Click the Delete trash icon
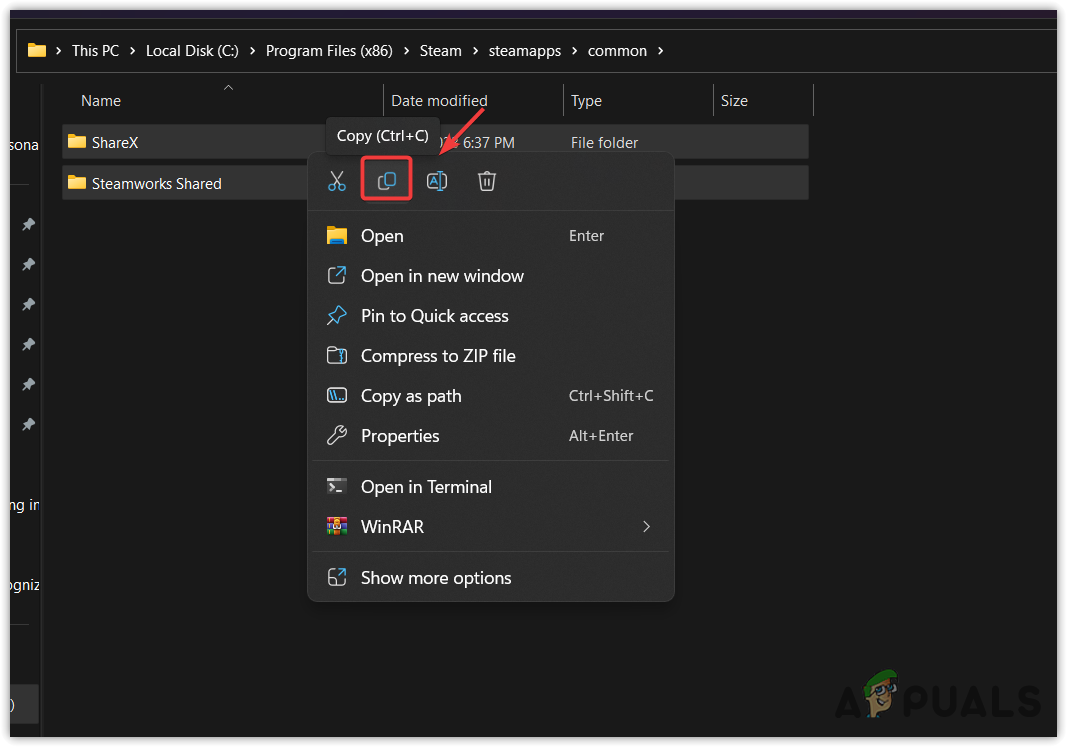The image size is (1067, 747). pos(486,181)
